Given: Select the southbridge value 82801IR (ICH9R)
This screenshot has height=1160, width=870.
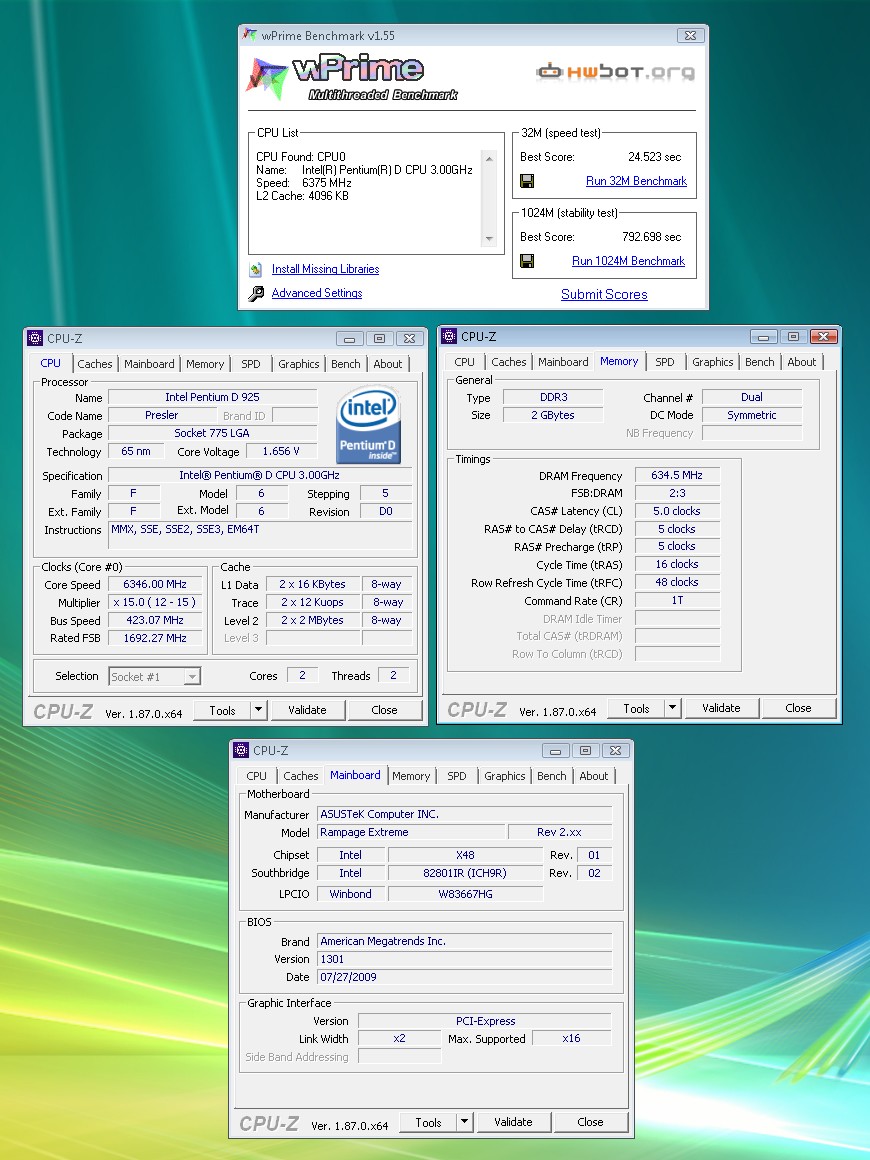Looking at the screenshot, I should click(x=465, y=874).
